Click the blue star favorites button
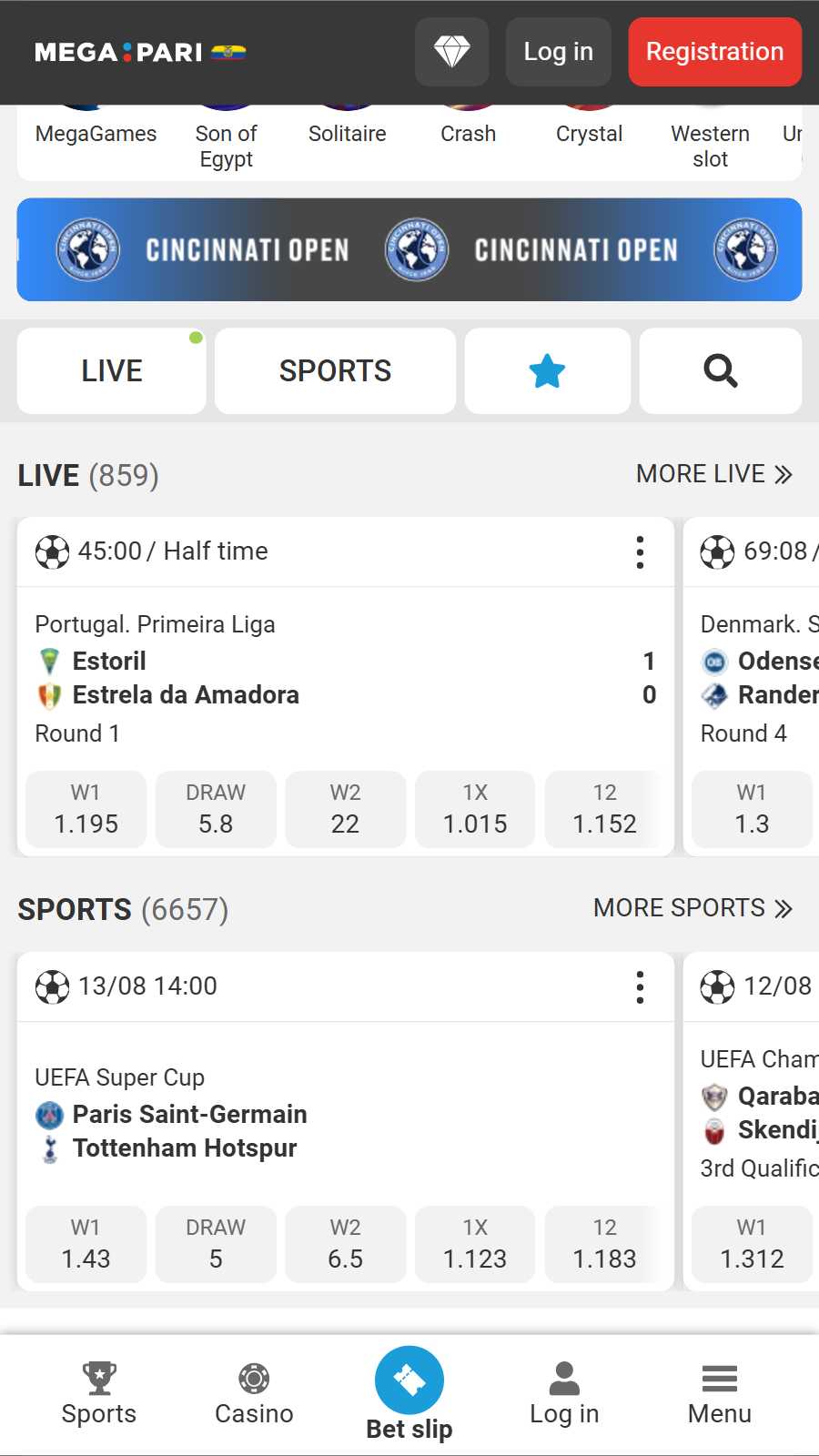This screenshot has height=1456, width=819. click(x=547, y=371)
